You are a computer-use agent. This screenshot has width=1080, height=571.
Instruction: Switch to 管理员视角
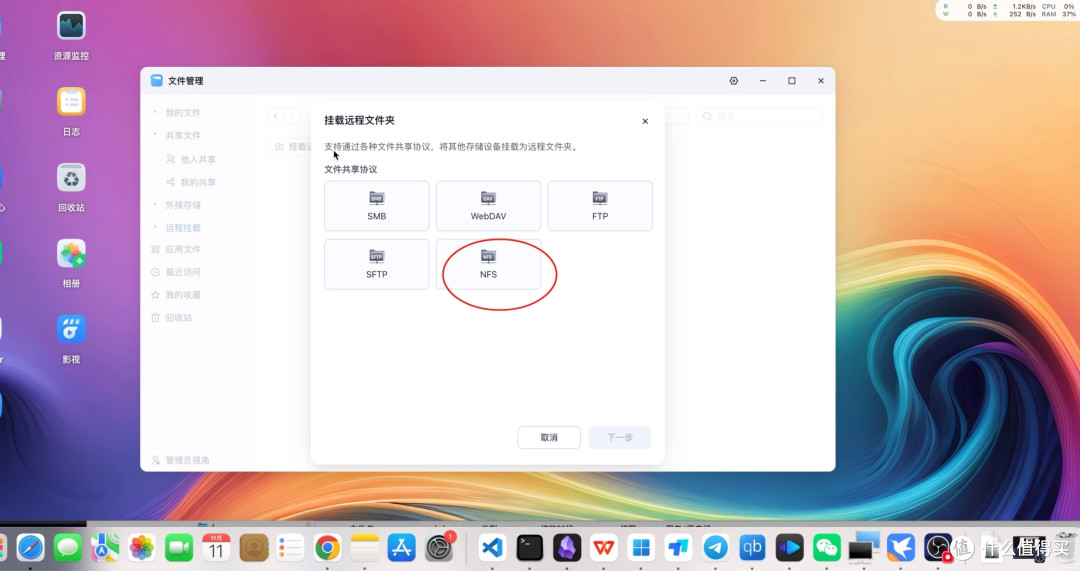click(x=180, y=460)
